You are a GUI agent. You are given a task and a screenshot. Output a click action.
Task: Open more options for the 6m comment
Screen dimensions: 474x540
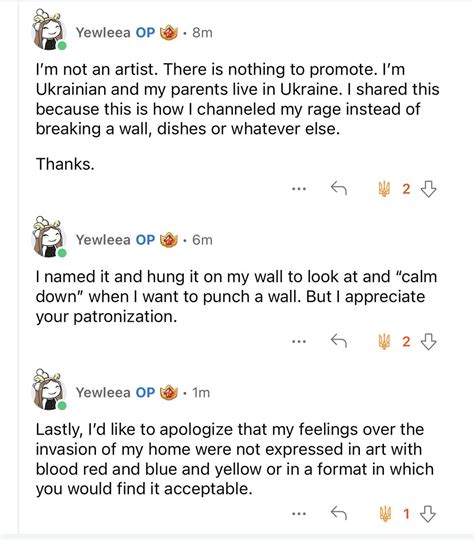click(299, 342)
